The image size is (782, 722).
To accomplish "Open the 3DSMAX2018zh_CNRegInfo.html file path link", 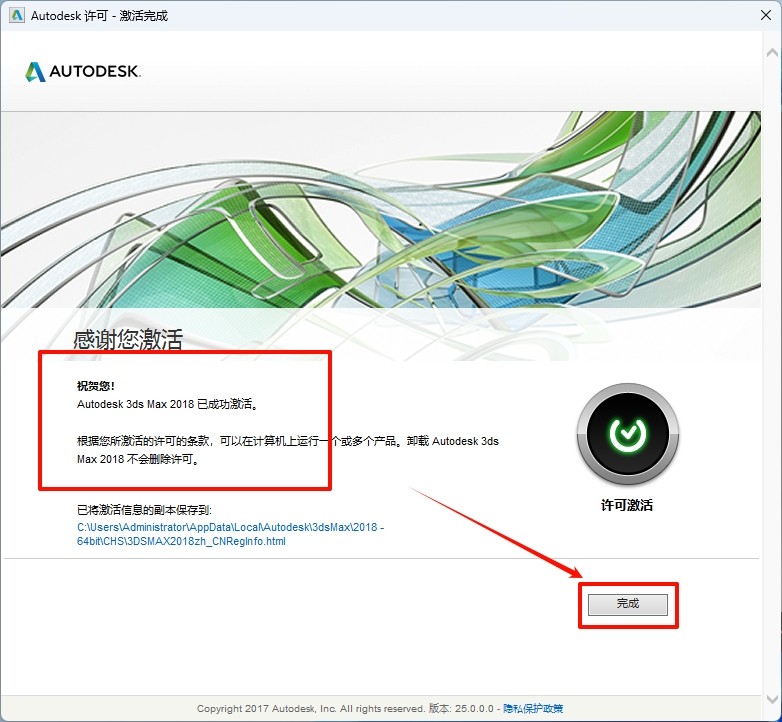I will [x=231, y=533].
